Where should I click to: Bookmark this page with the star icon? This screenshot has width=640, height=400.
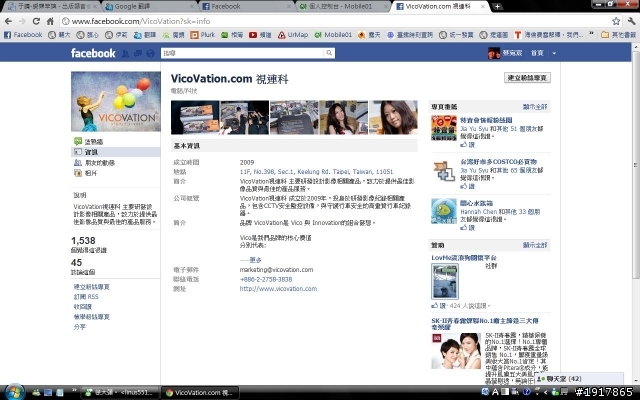(x=616, y=21)
